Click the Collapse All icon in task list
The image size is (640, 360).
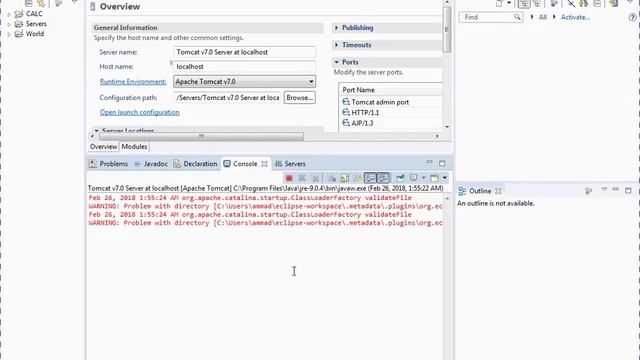[597, 4]
